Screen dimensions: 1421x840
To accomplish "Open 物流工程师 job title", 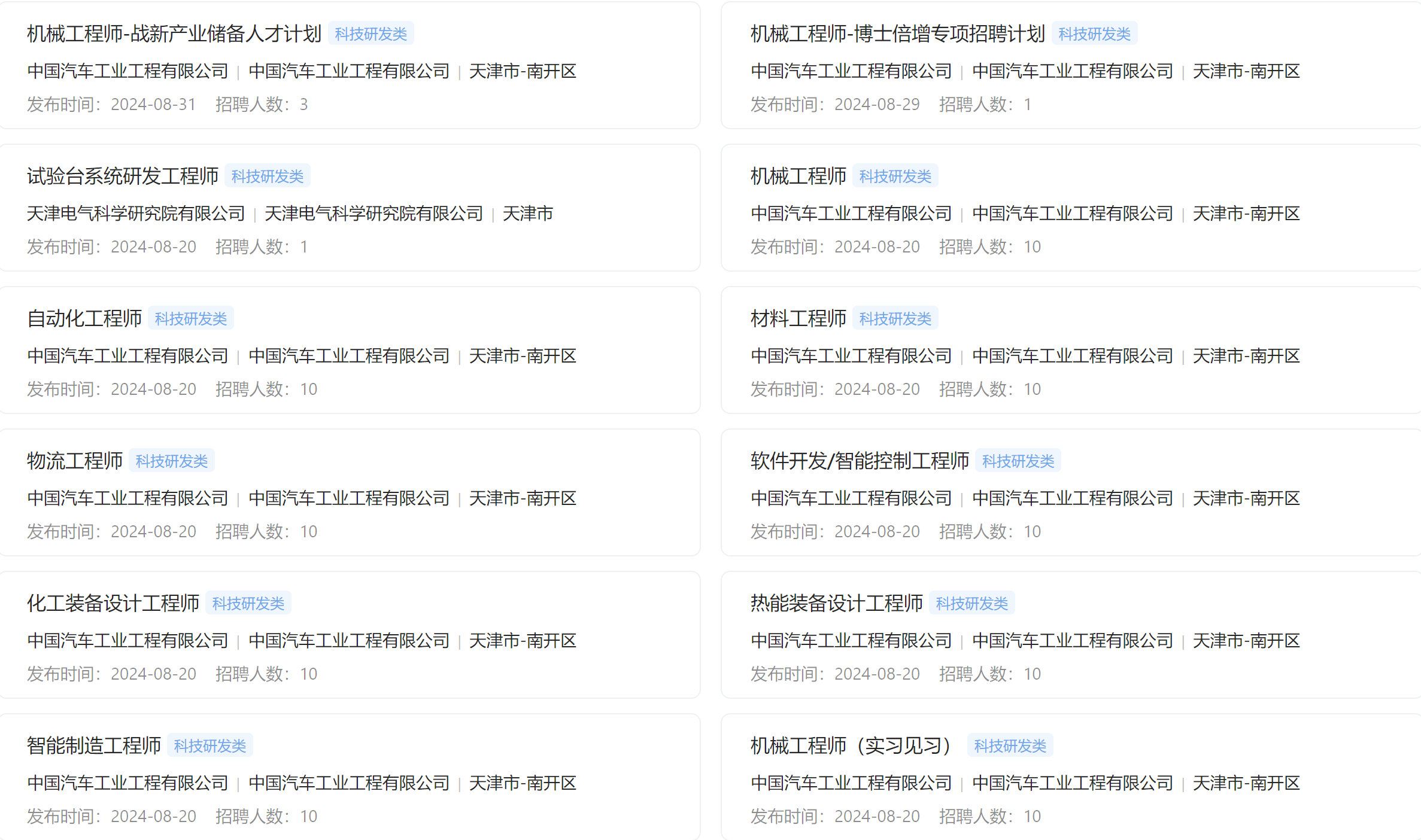I will (x=75, y=461).
